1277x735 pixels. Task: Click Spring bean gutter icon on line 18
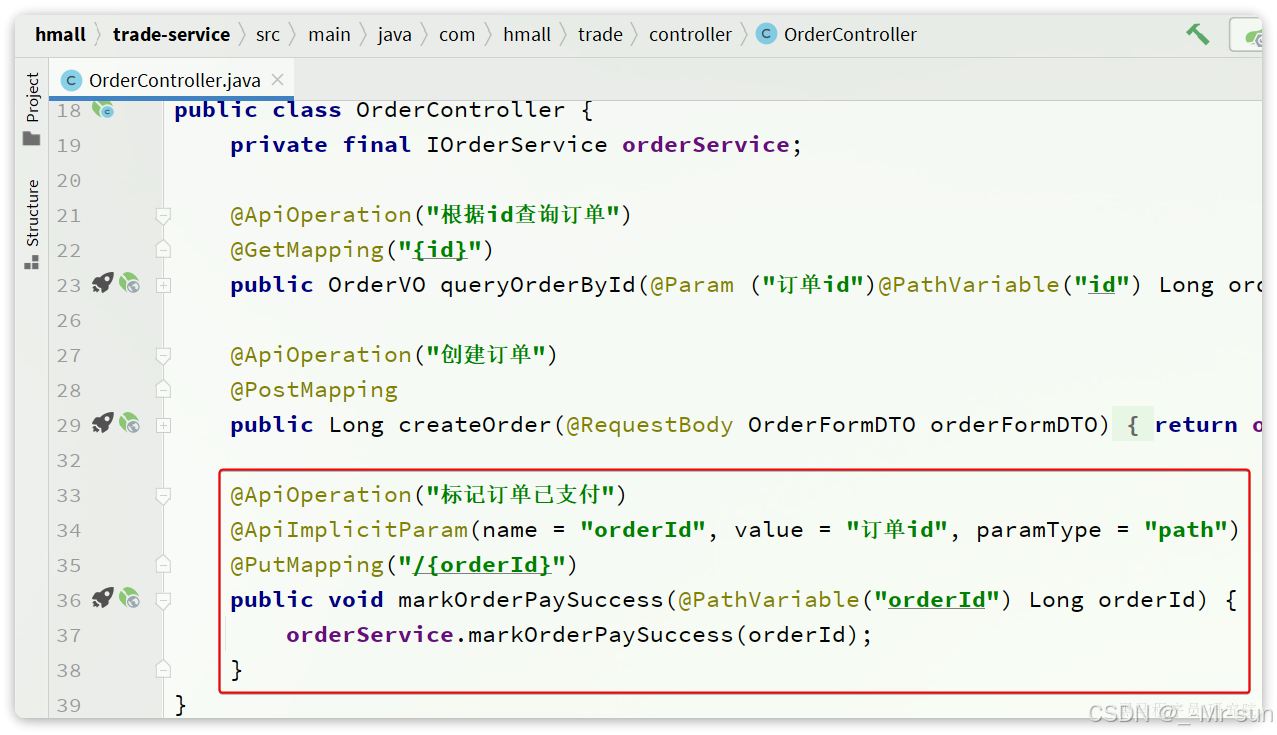pyautogui.click(x=103, y=110)
